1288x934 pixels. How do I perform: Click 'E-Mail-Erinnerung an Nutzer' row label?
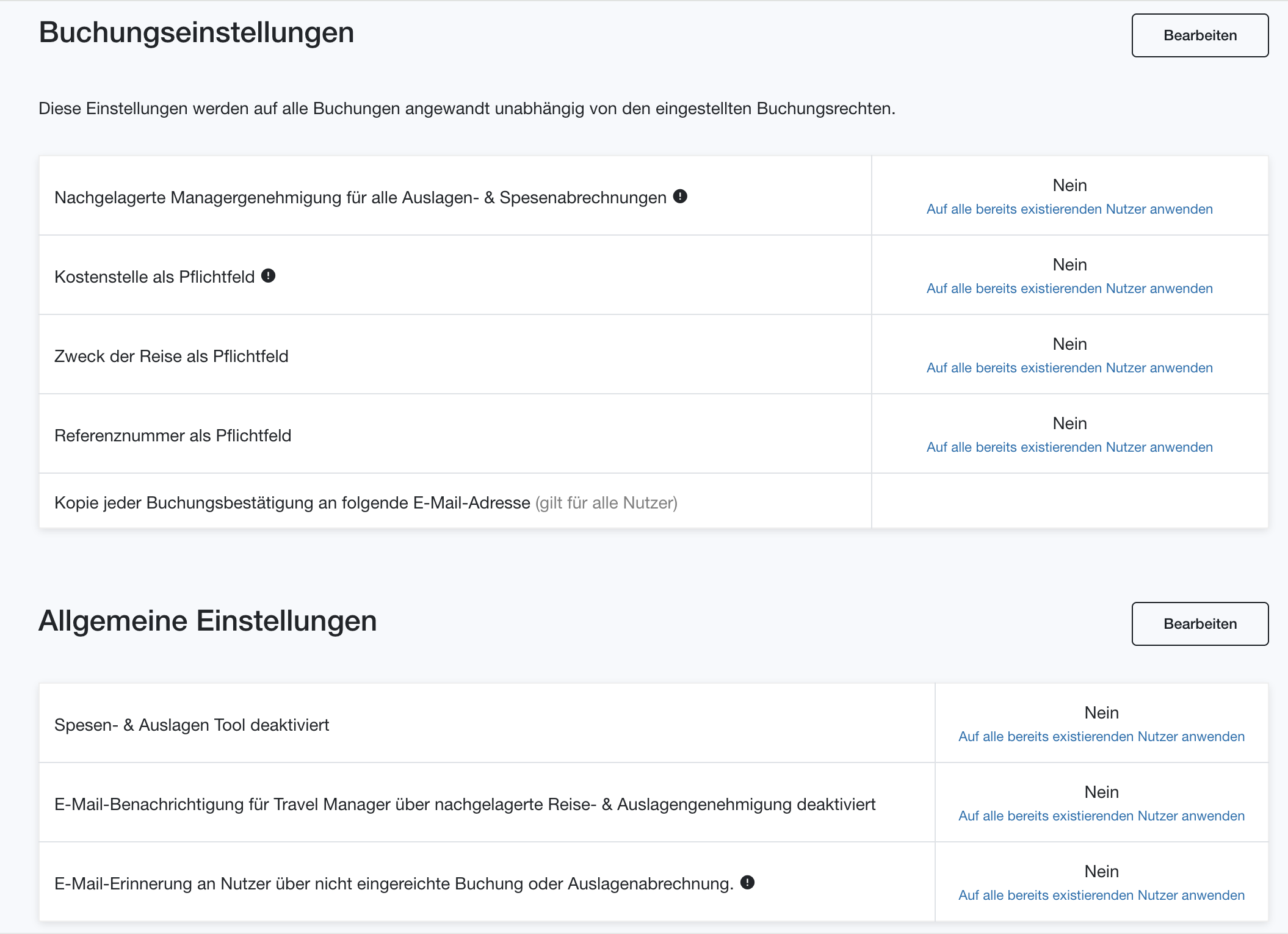(394, 883)
